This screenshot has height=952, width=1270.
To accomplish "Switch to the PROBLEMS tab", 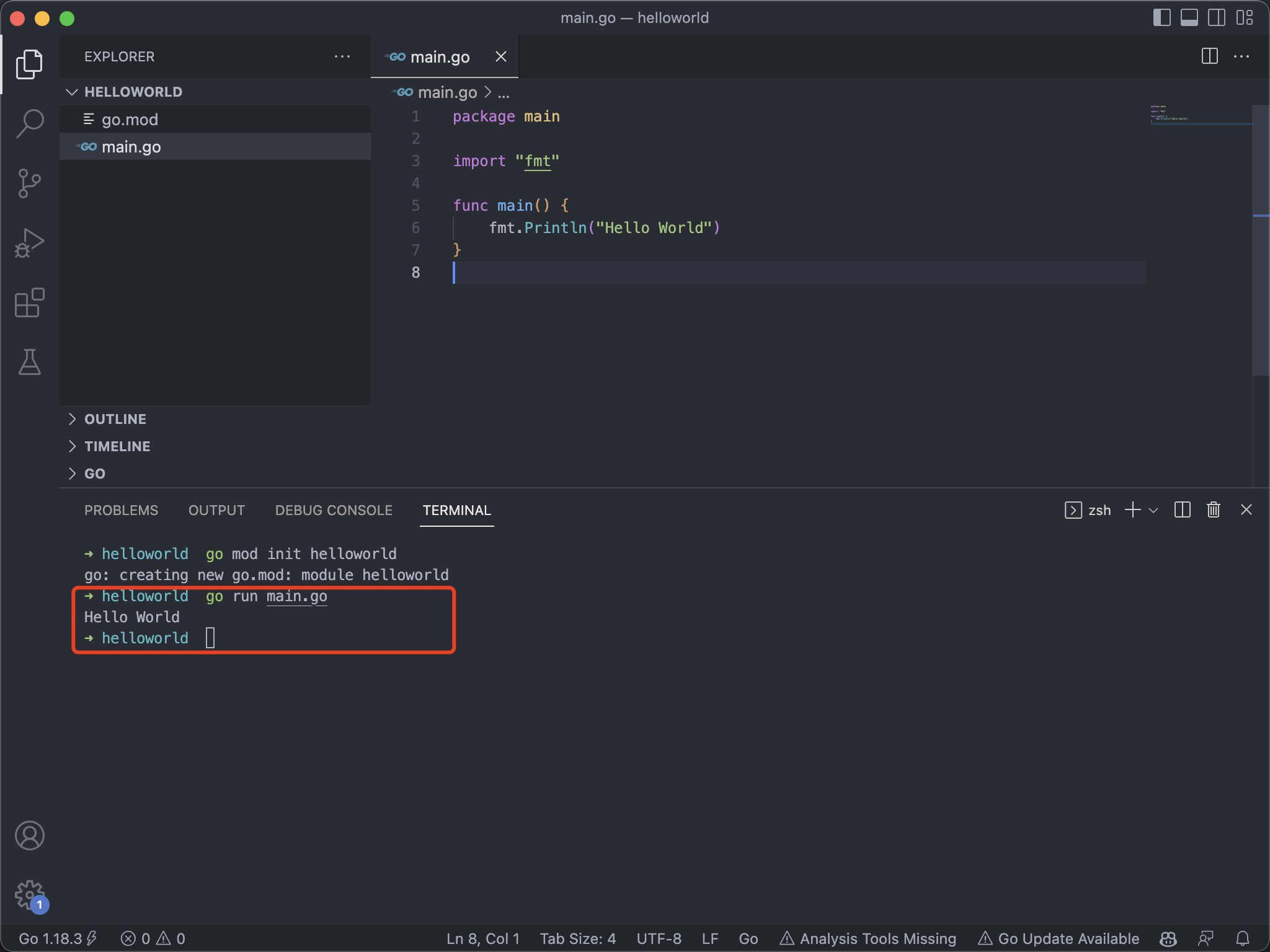I will coord(121,510).
